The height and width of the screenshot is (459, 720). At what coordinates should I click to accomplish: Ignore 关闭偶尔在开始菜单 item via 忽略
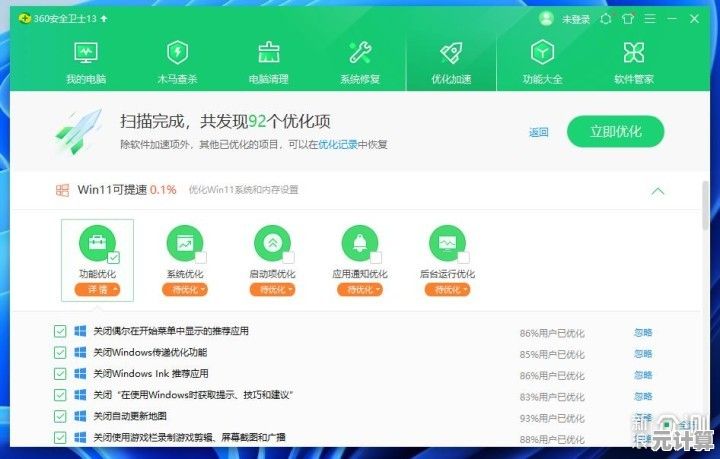coord(643,332)
